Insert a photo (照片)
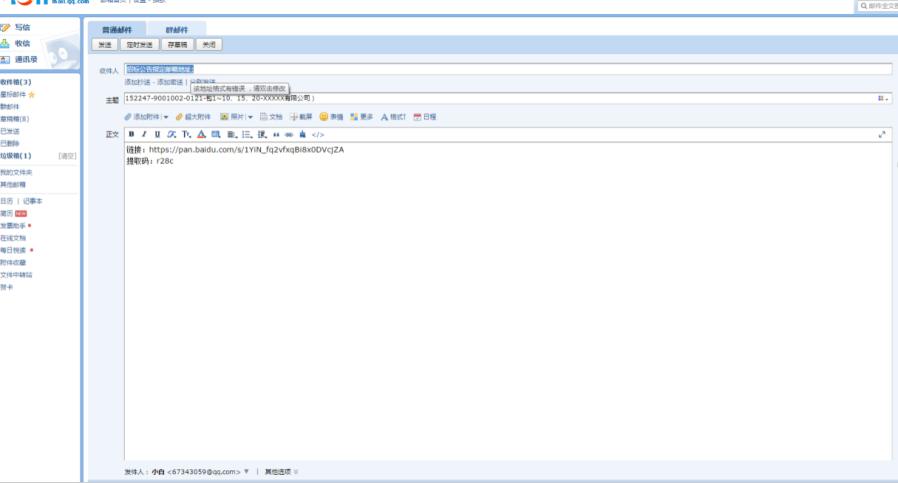 [x=233, y=117]
